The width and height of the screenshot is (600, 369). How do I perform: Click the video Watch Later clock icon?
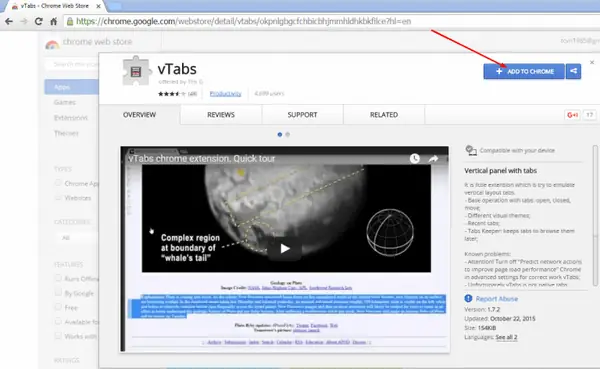[414, 158]
